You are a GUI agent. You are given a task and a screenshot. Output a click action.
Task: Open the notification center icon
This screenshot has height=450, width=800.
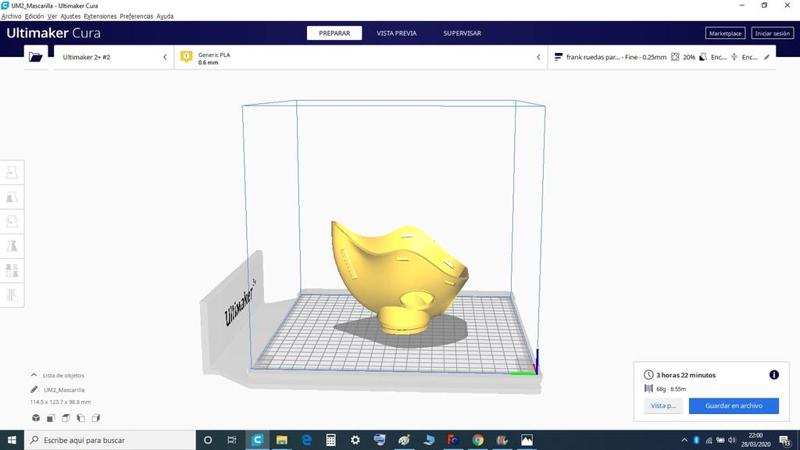click(x=785, y=440)
